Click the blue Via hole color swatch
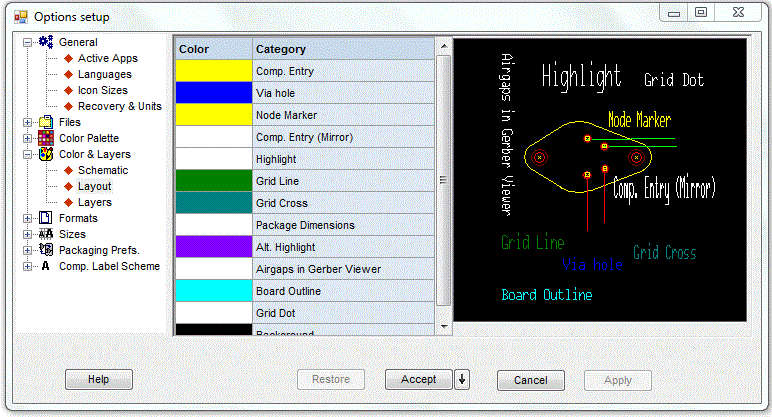Viewport: 772px width, 417px height. (x=214, y=93)
